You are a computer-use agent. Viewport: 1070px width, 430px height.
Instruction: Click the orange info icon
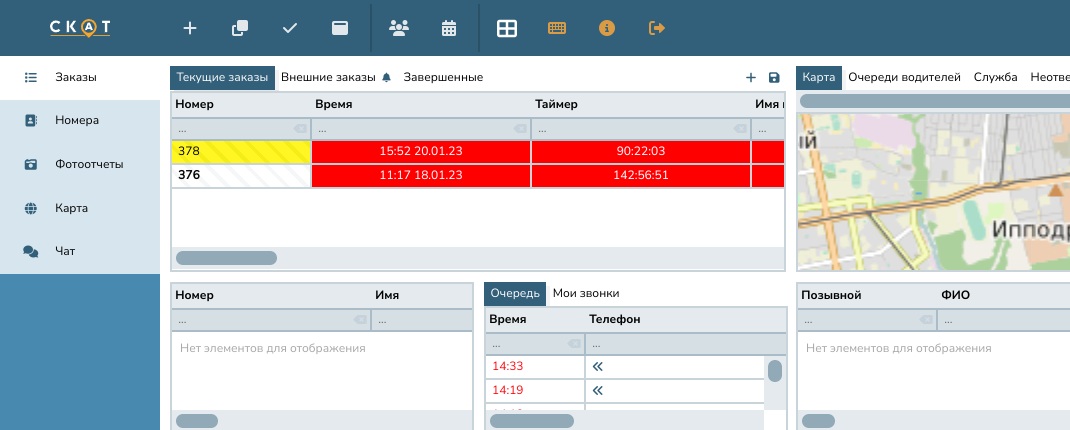(606, 28)
